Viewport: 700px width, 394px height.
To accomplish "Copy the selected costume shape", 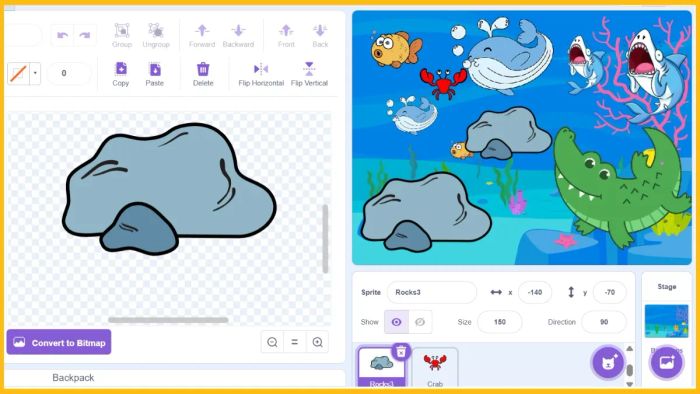I will [121, 74].
